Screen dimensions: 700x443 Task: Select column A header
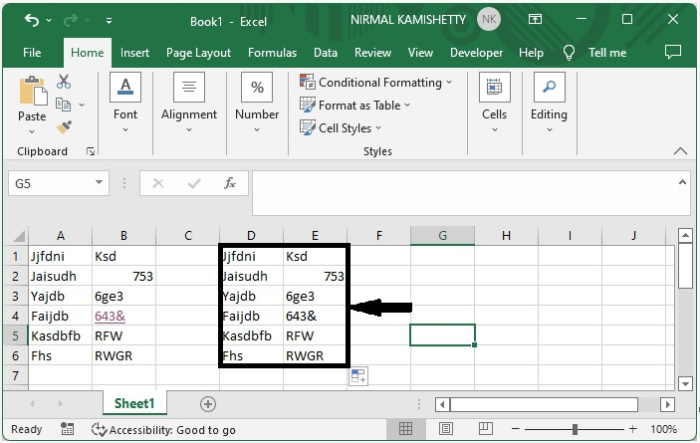(x=60, y=236)
